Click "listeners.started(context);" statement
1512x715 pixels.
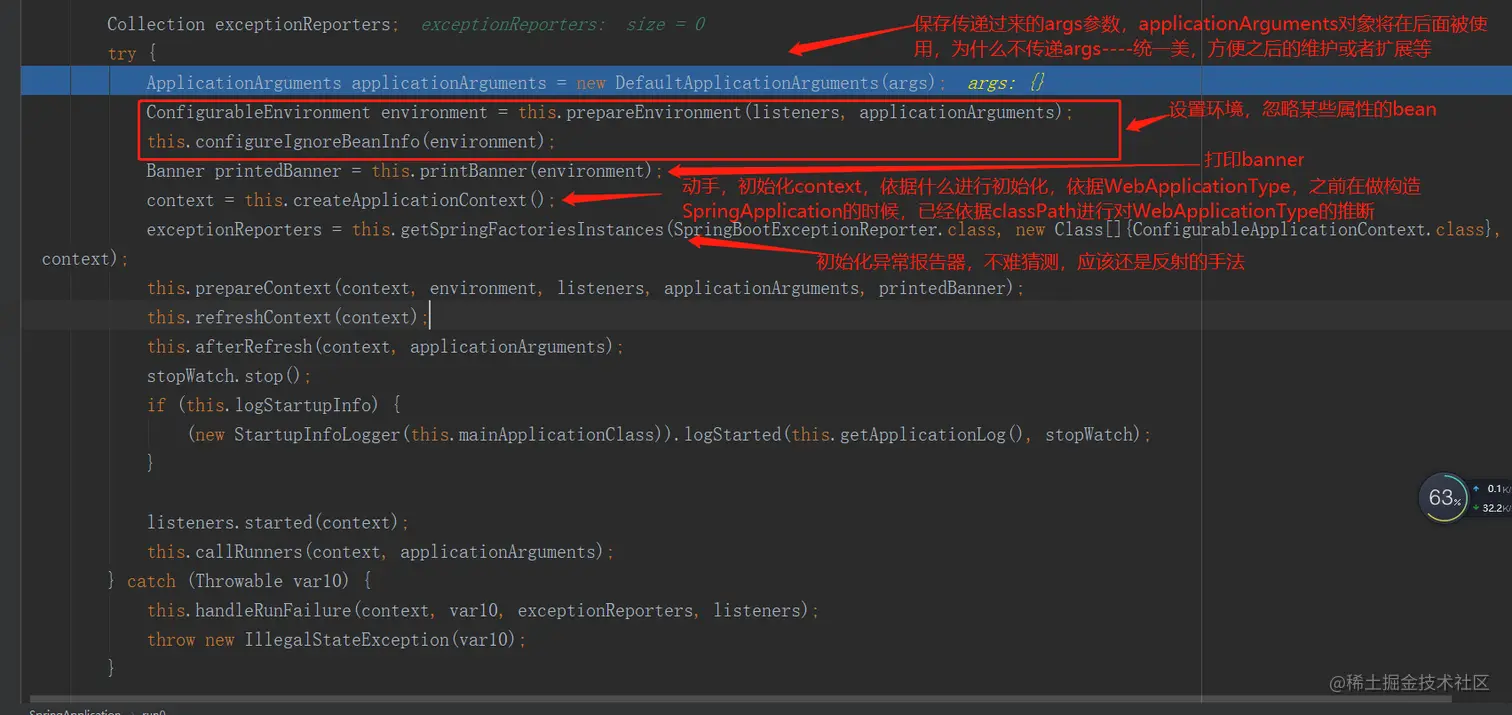pyautogui.click(x=278, y=523)
